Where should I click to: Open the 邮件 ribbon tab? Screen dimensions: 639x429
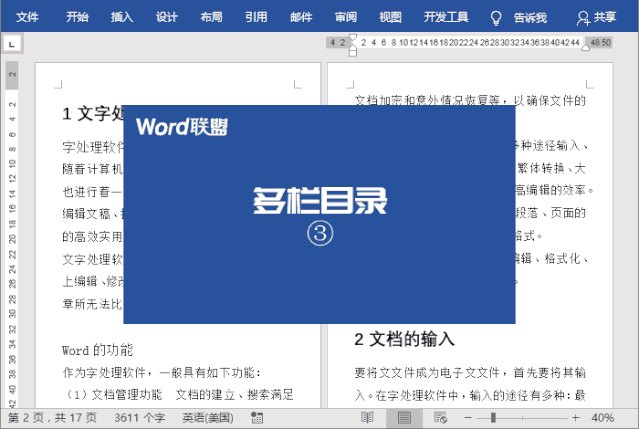point(301,17)
